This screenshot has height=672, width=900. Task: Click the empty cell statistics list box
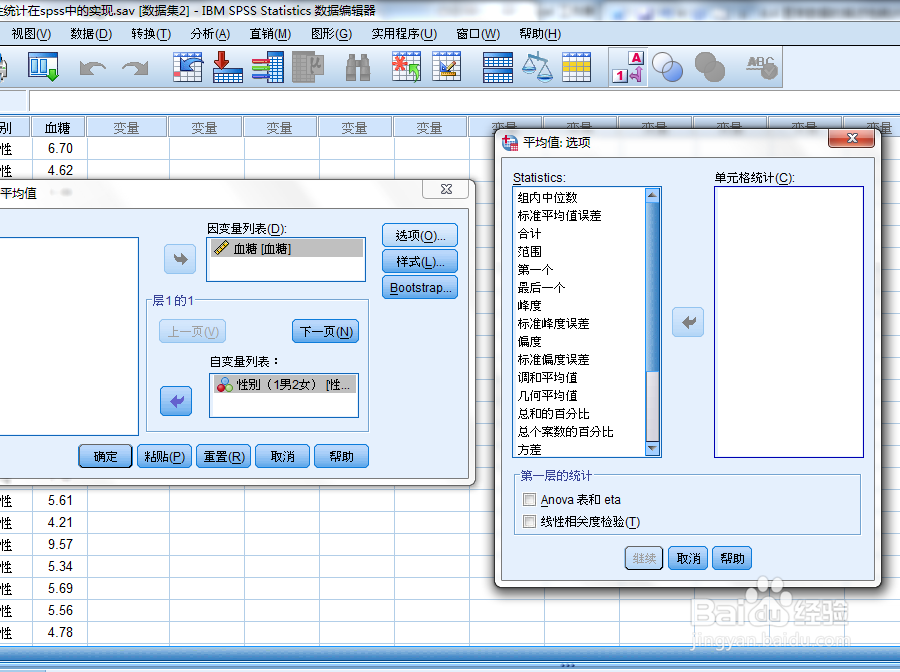[789, 321]
